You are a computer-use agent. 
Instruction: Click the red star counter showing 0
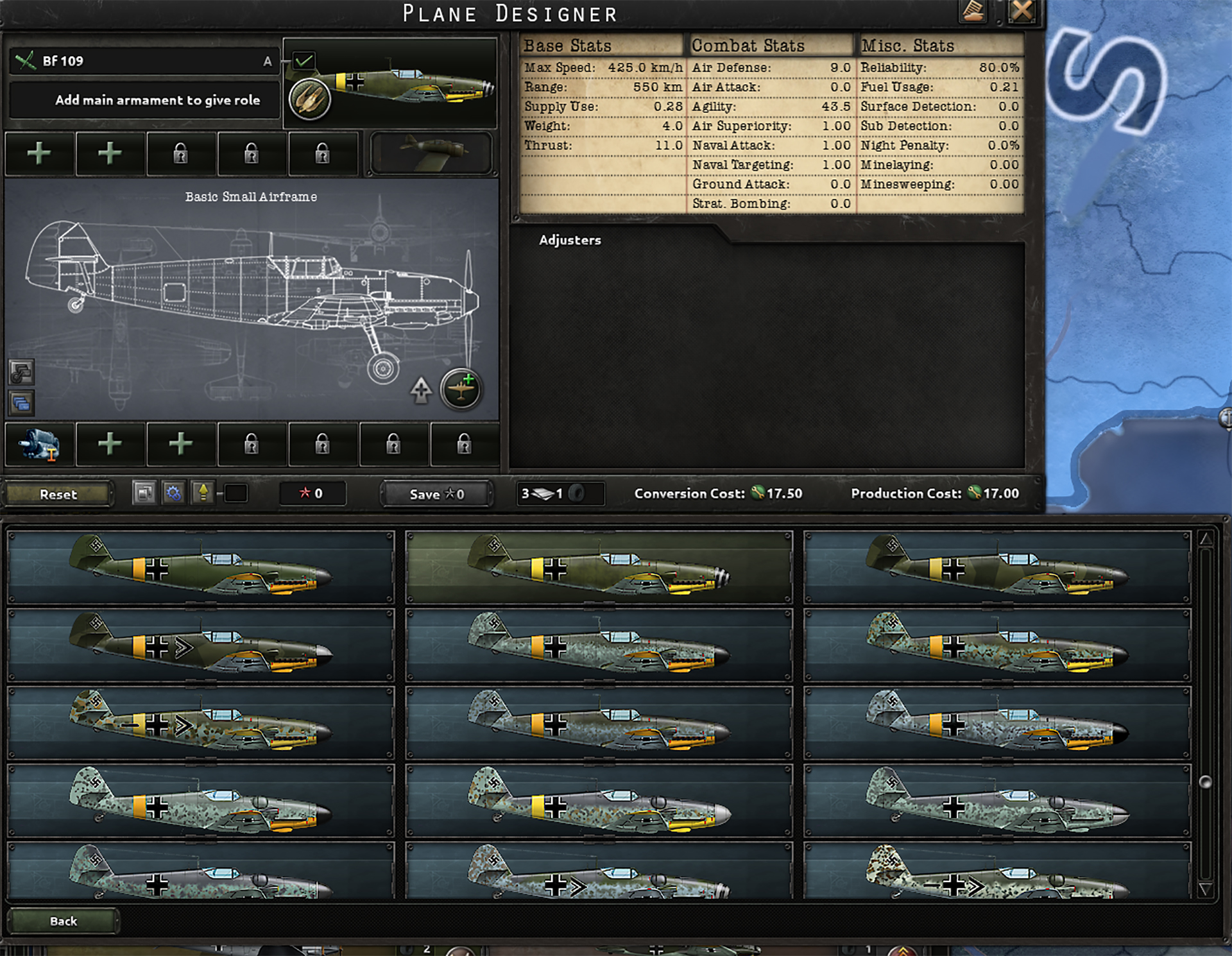click(312, 493)
